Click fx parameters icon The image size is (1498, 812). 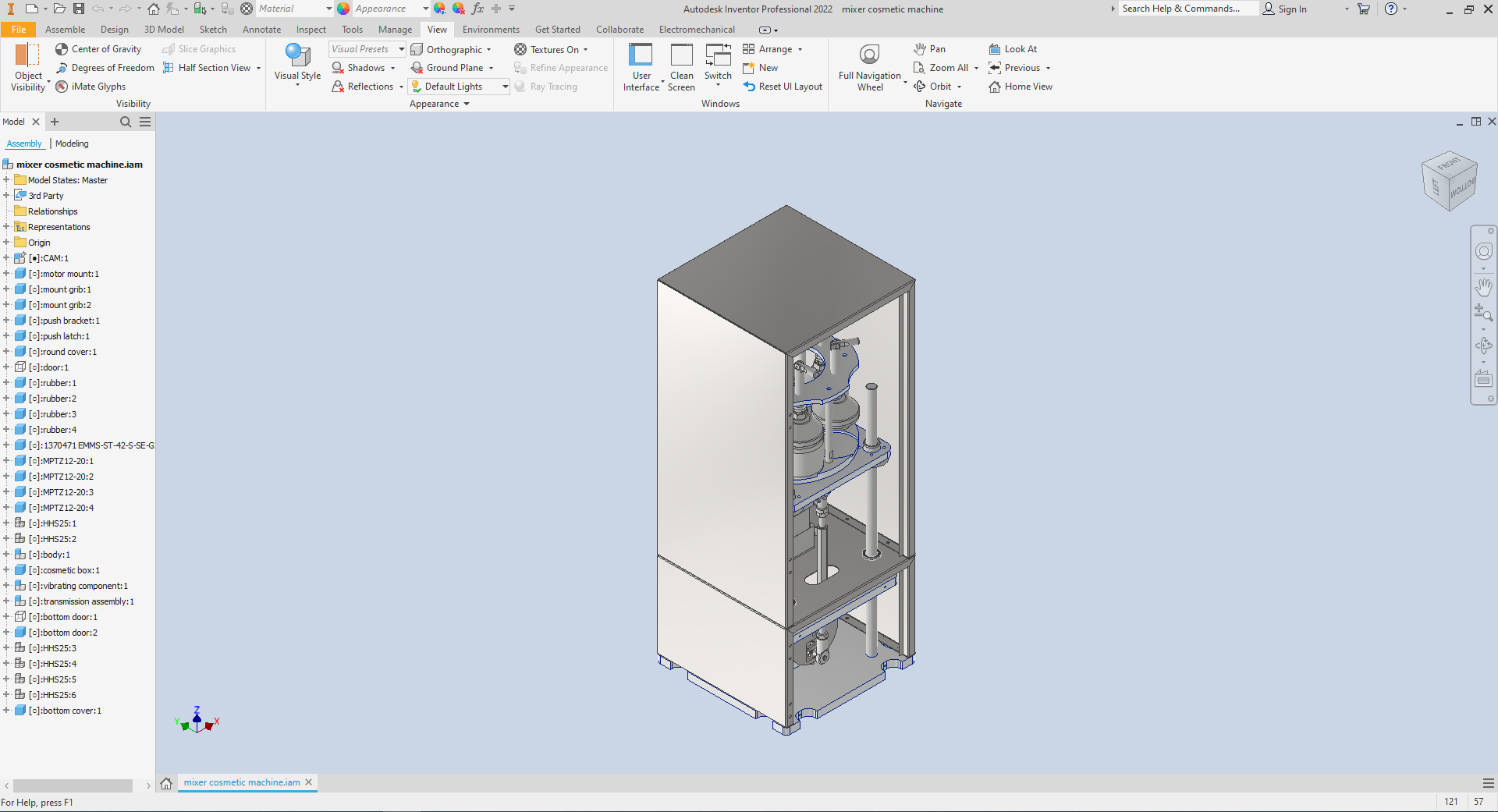[x=477, y=9]
